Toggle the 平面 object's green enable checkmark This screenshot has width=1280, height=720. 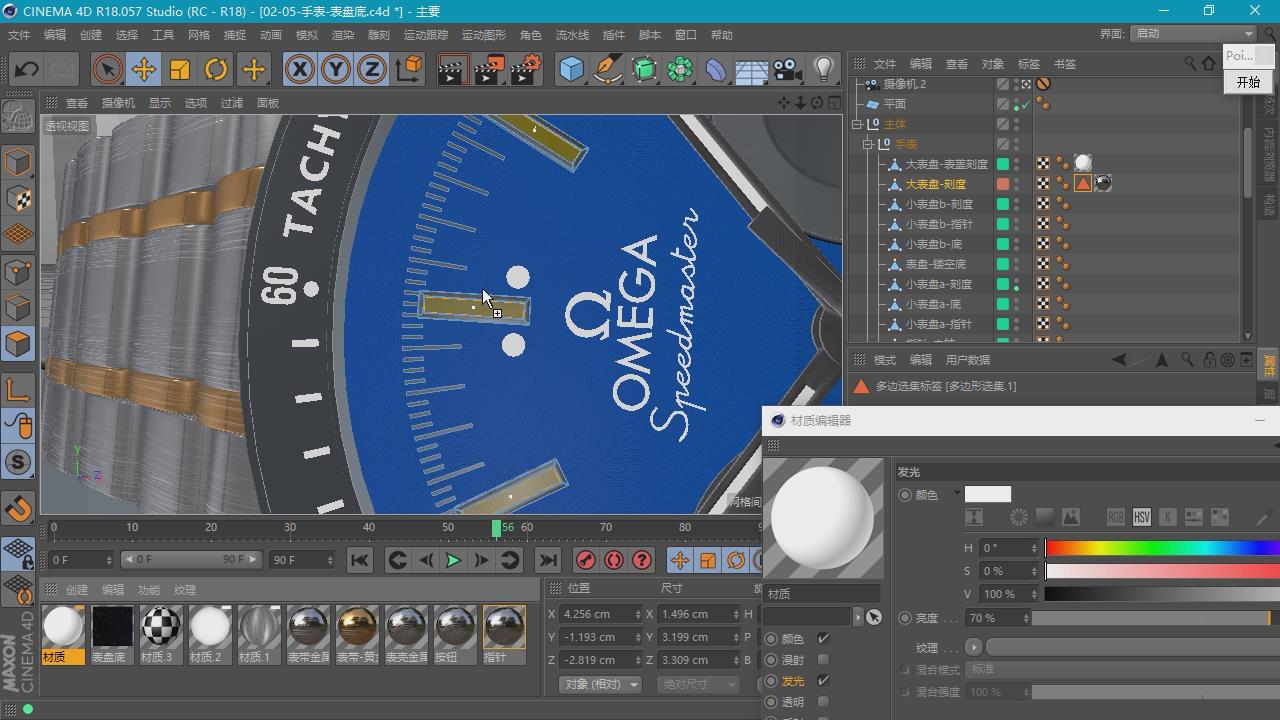[1024, 105]
